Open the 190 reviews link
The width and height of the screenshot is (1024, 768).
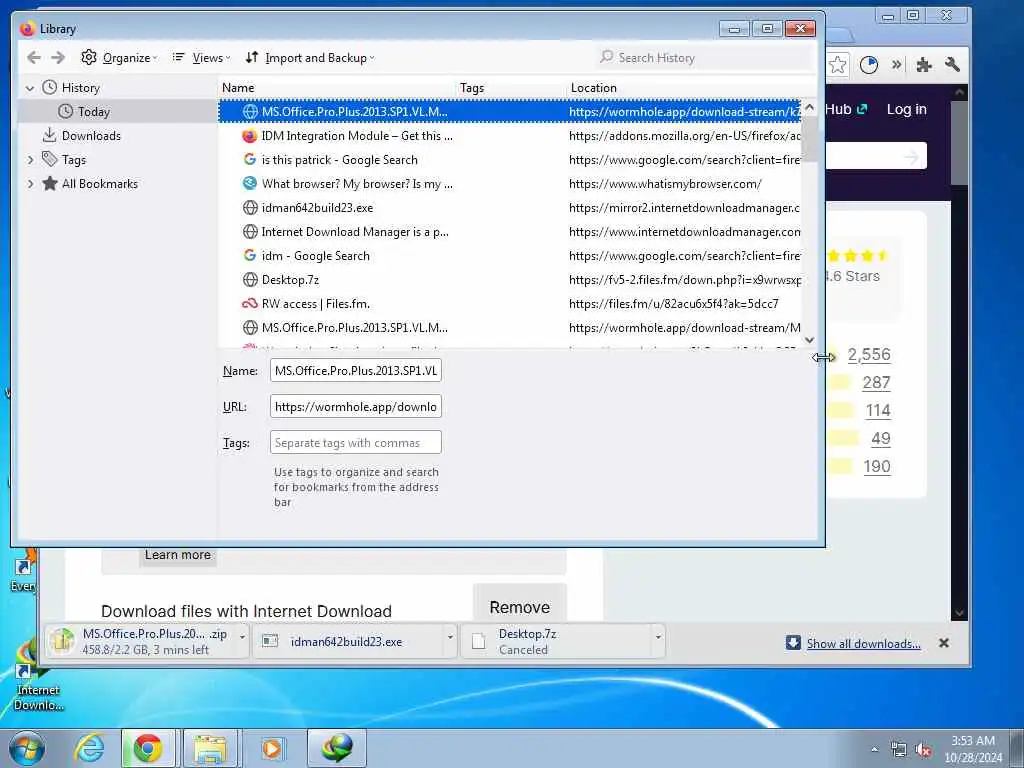877,467
